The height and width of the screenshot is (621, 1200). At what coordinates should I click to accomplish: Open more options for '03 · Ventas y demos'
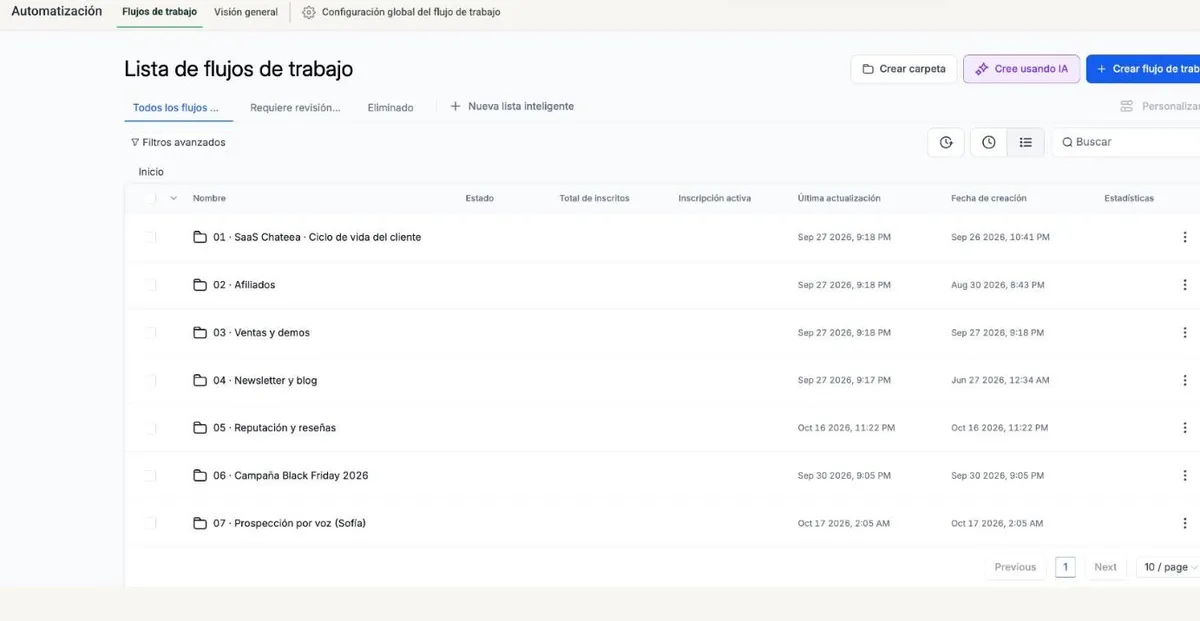point(1185,332)
